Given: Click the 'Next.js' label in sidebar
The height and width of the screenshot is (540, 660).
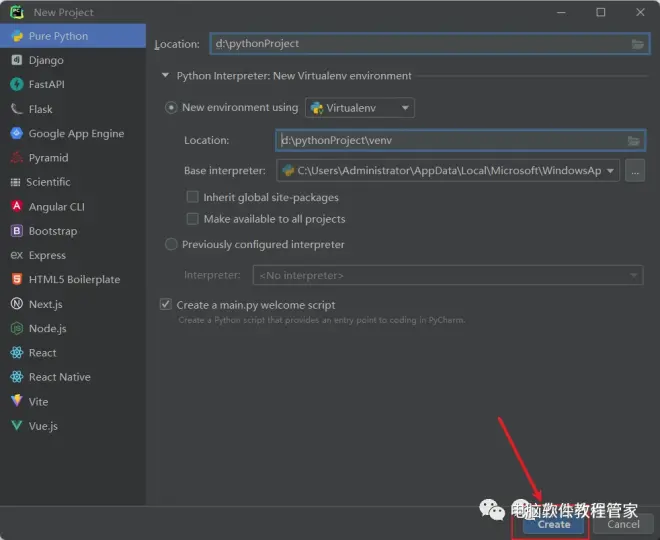Looking at the screenshot, I should coord(45,304).
